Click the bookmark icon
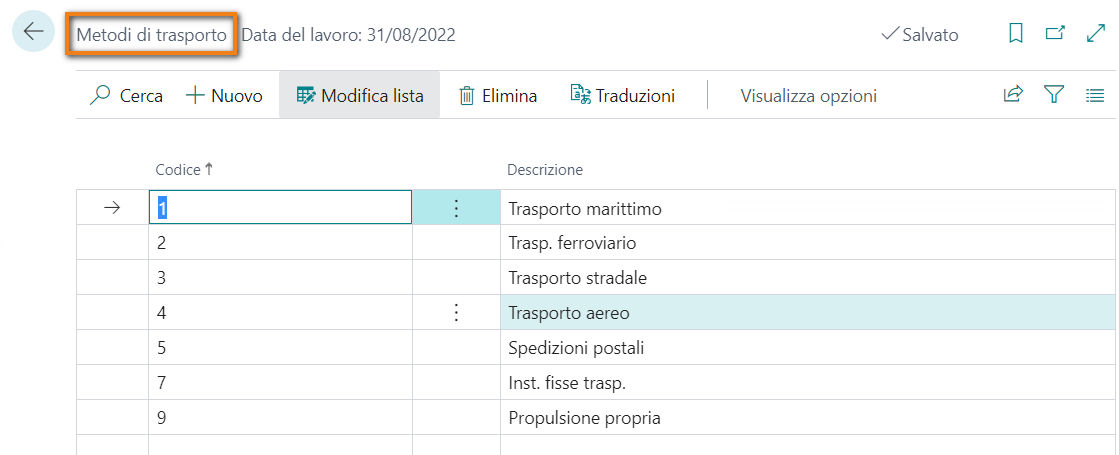Viewport: 1119px width, 455px height. [1016, 34]
